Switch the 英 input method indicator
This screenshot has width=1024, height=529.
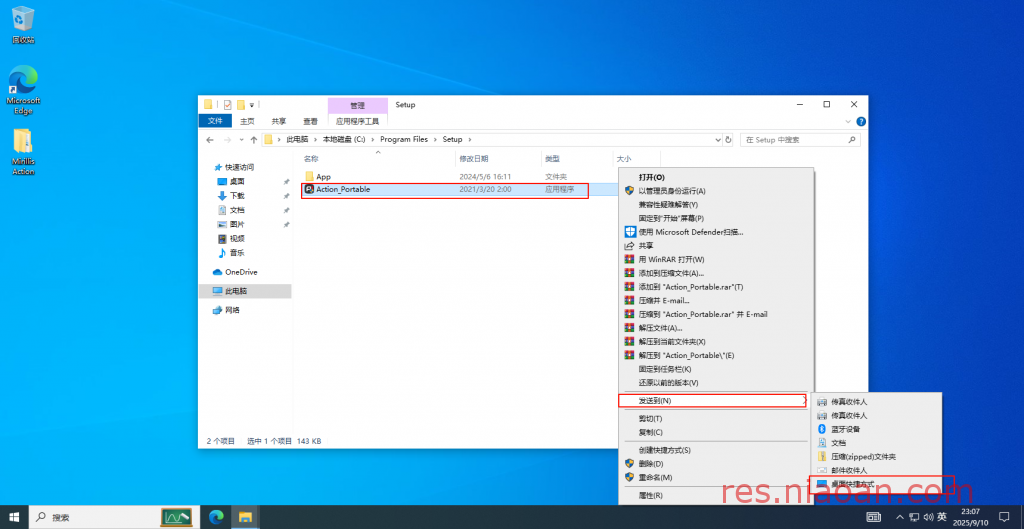point(942,517)
